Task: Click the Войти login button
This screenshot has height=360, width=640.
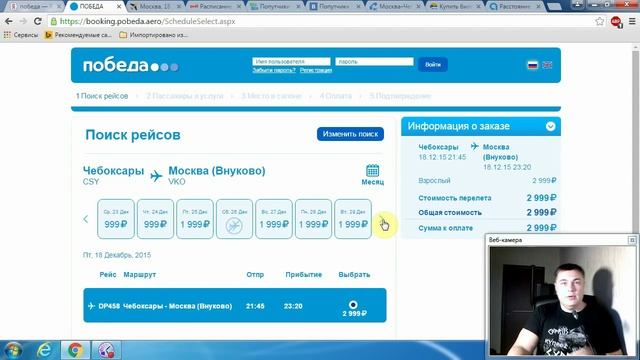Action: 433,64
